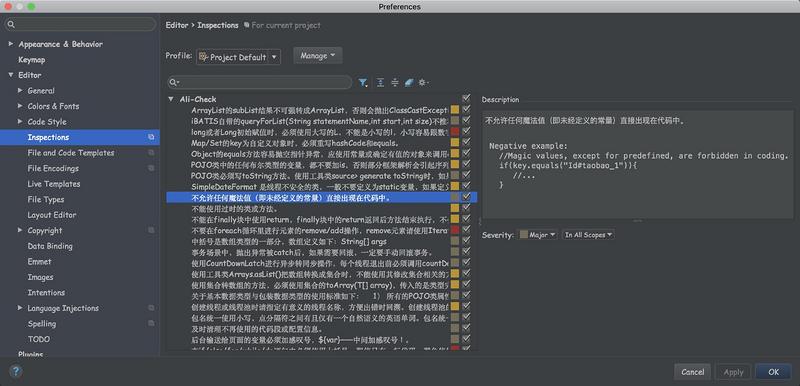The width and height of the screenshot is (800, 386).
Task: Select the ${var} exclamation mark inspection row
Action: [x=322, y=340]
